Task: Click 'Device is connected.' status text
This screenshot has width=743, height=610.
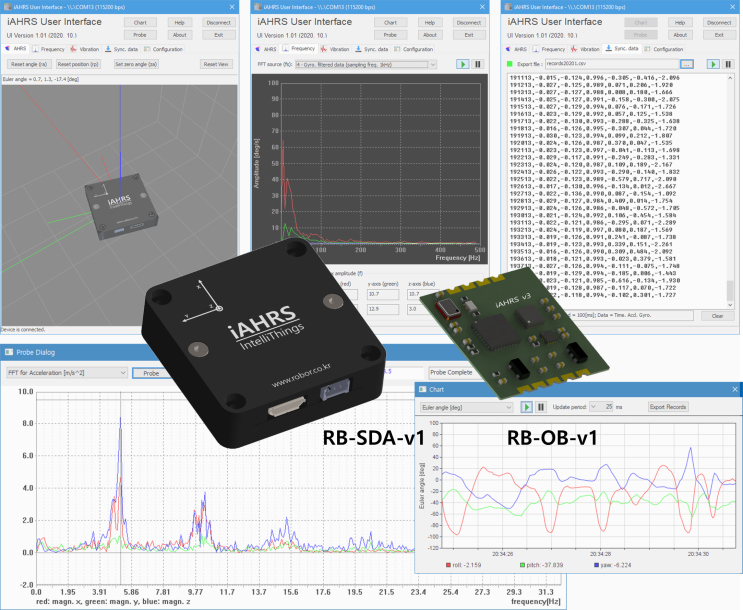Action: [23, 329]
